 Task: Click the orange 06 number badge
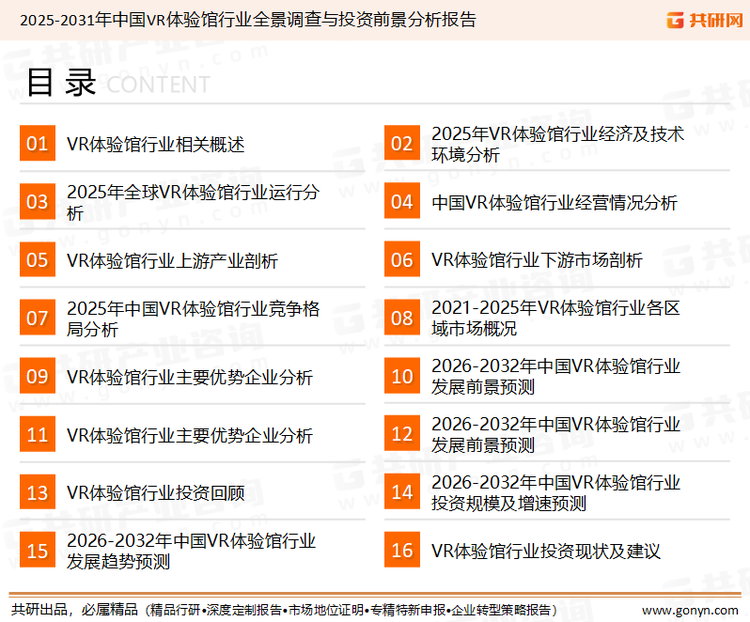[402, 259]
